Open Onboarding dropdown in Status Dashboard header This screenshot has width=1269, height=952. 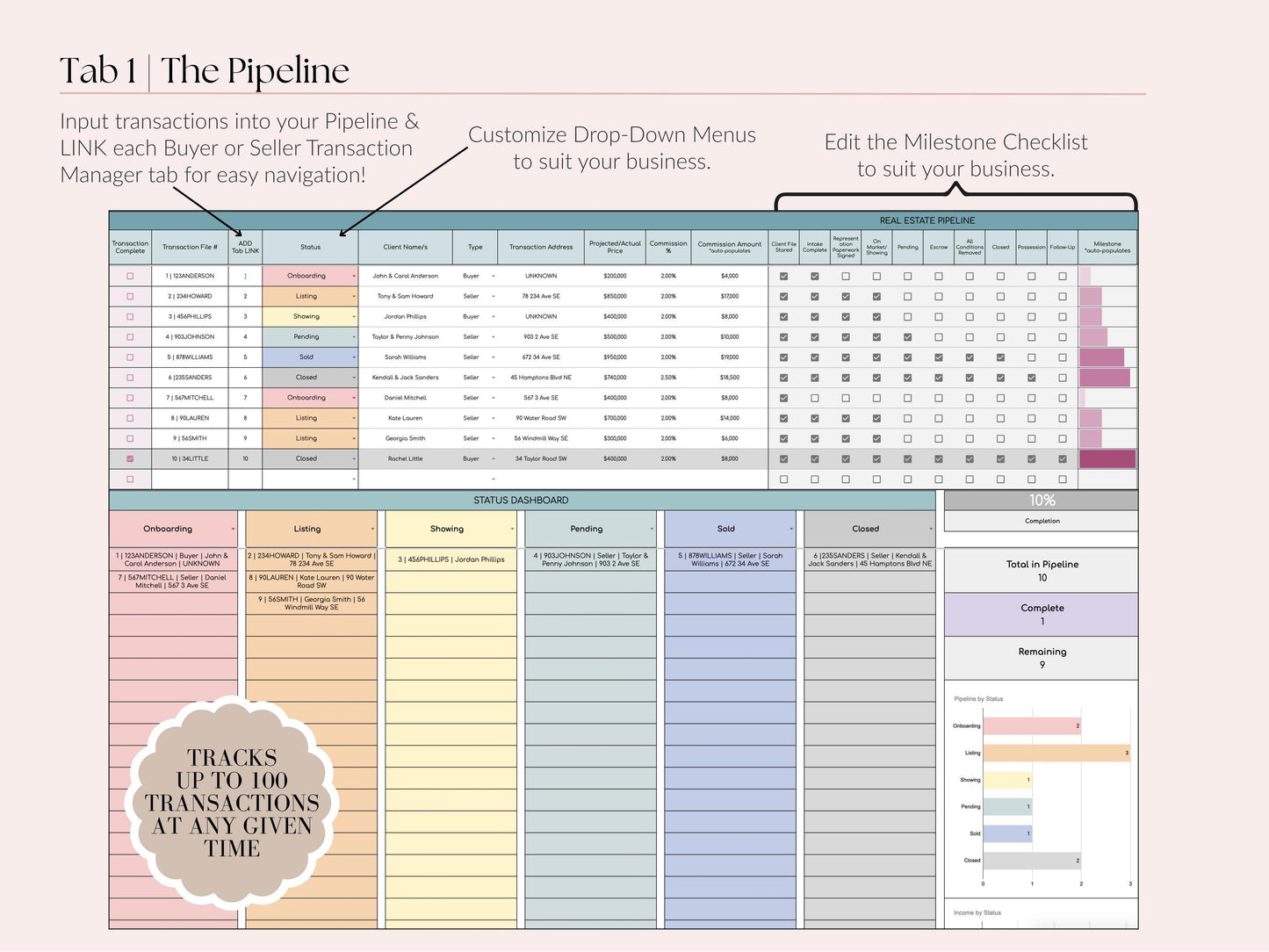(x=233, y=529)
